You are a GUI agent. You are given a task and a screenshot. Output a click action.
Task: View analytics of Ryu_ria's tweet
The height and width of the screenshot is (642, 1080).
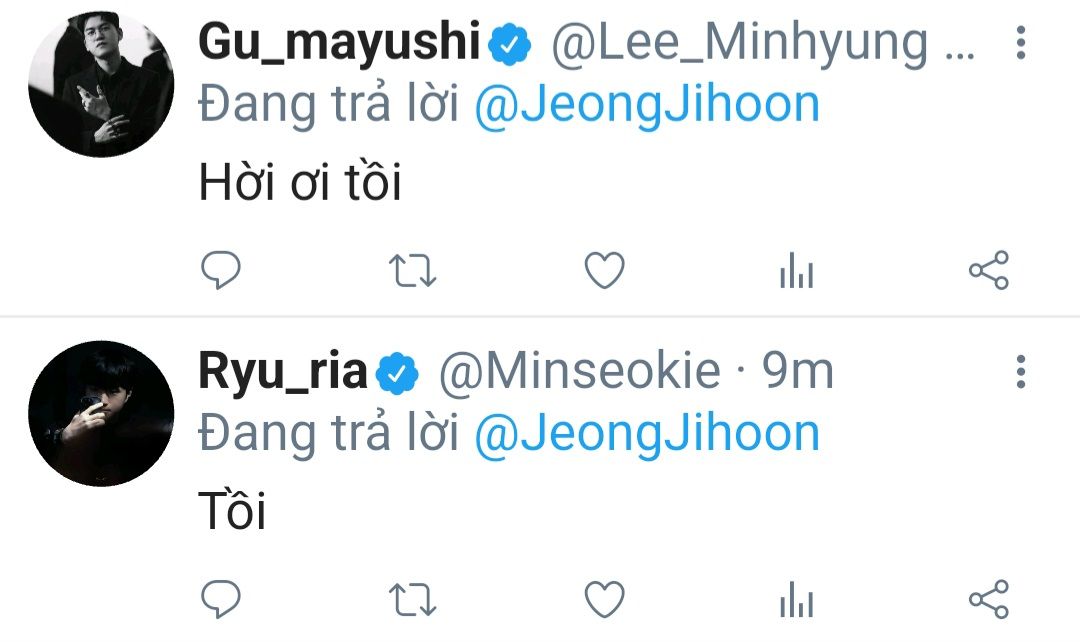click(796, 600)
